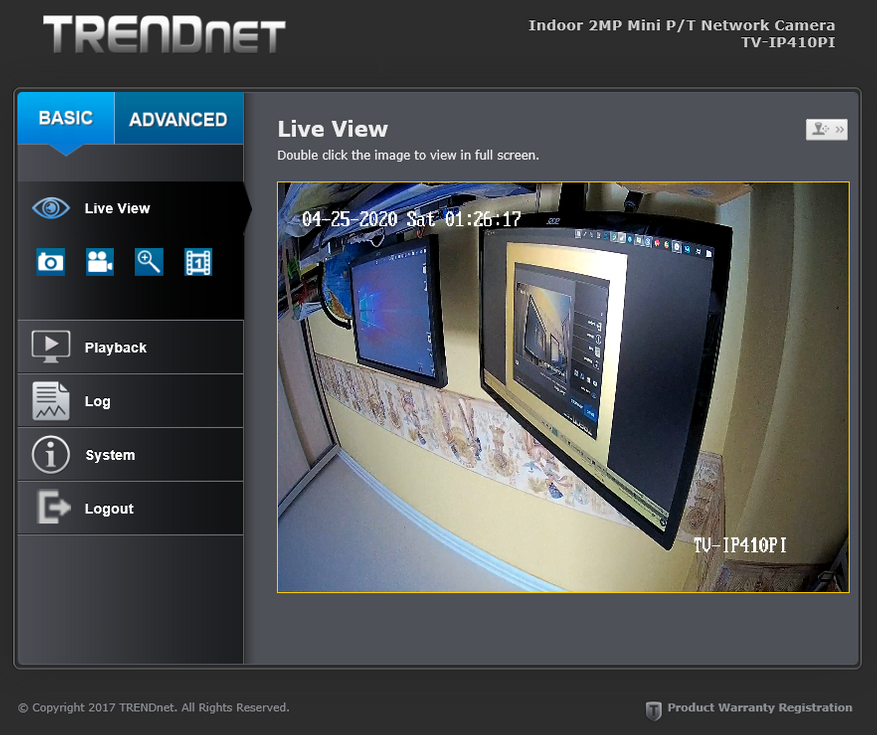Switch to the ADVANCED tab
877x735 pixels.
(179, 119)
